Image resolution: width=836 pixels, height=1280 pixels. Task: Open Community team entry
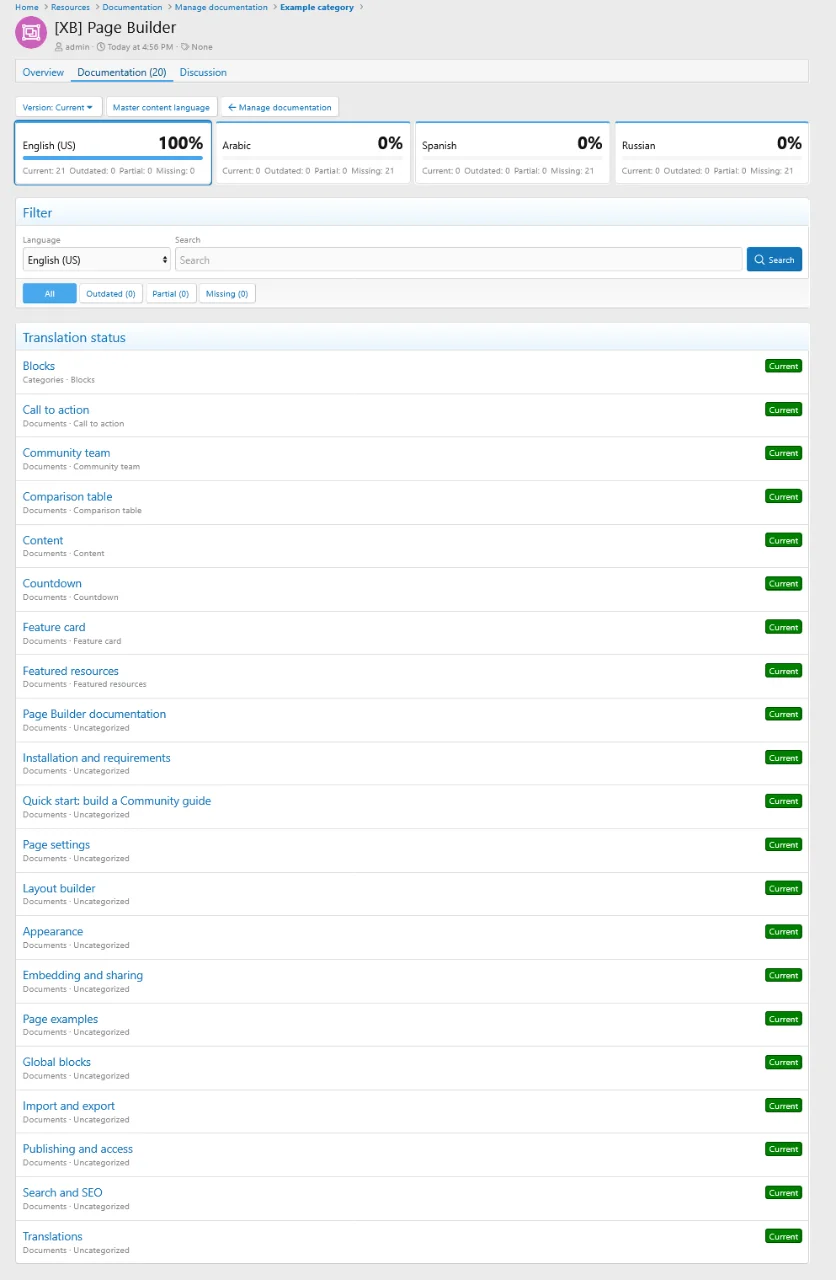pos(66,453)
